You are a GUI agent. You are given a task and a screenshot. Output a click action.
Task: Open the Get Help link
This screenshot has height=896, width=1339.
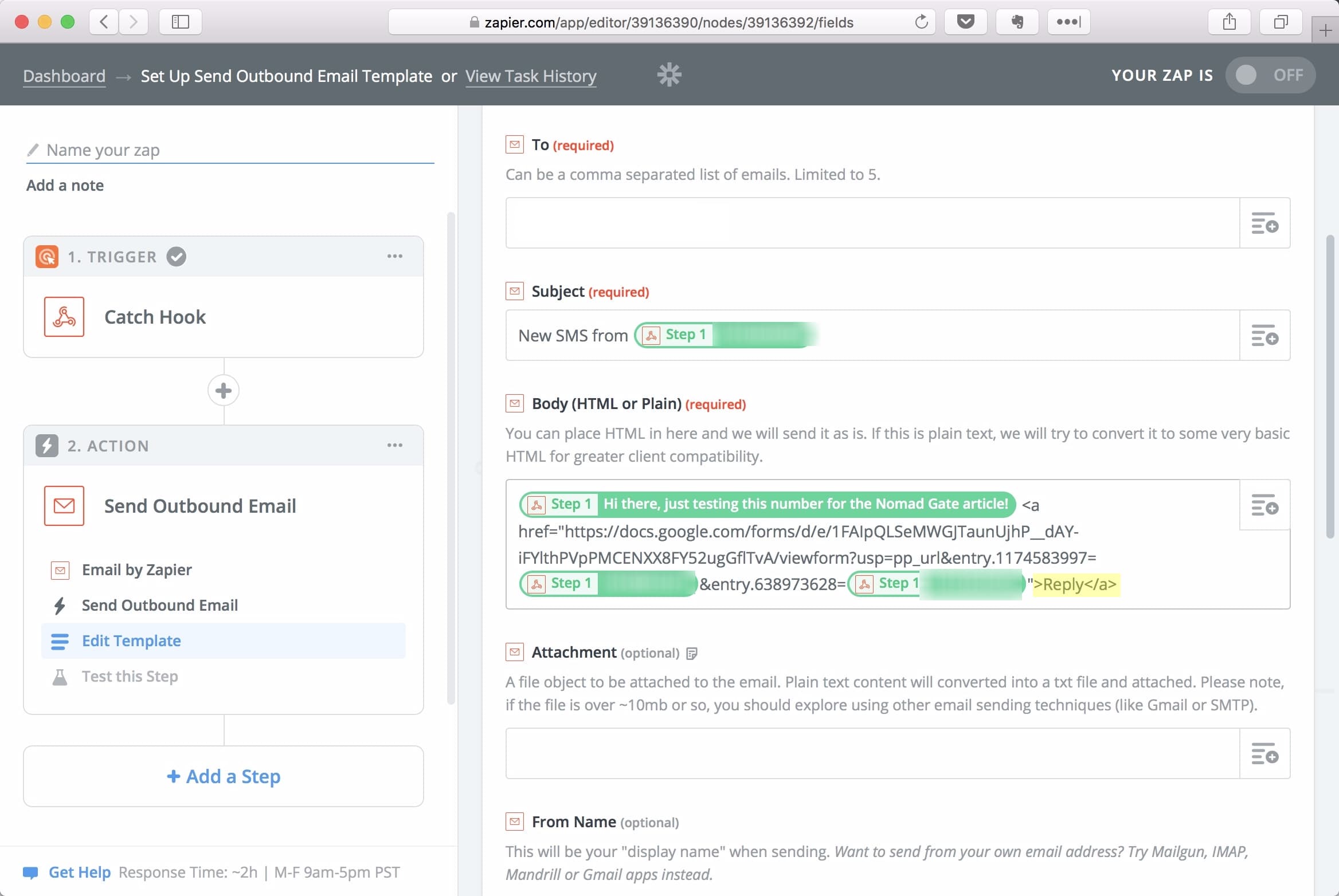tap(80, 873)
